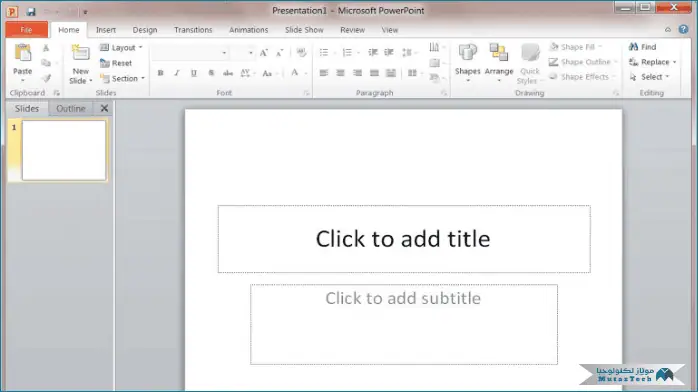Toggle Strikethrough formatting
The image size is (698, 392).
[x=228, y=73]
